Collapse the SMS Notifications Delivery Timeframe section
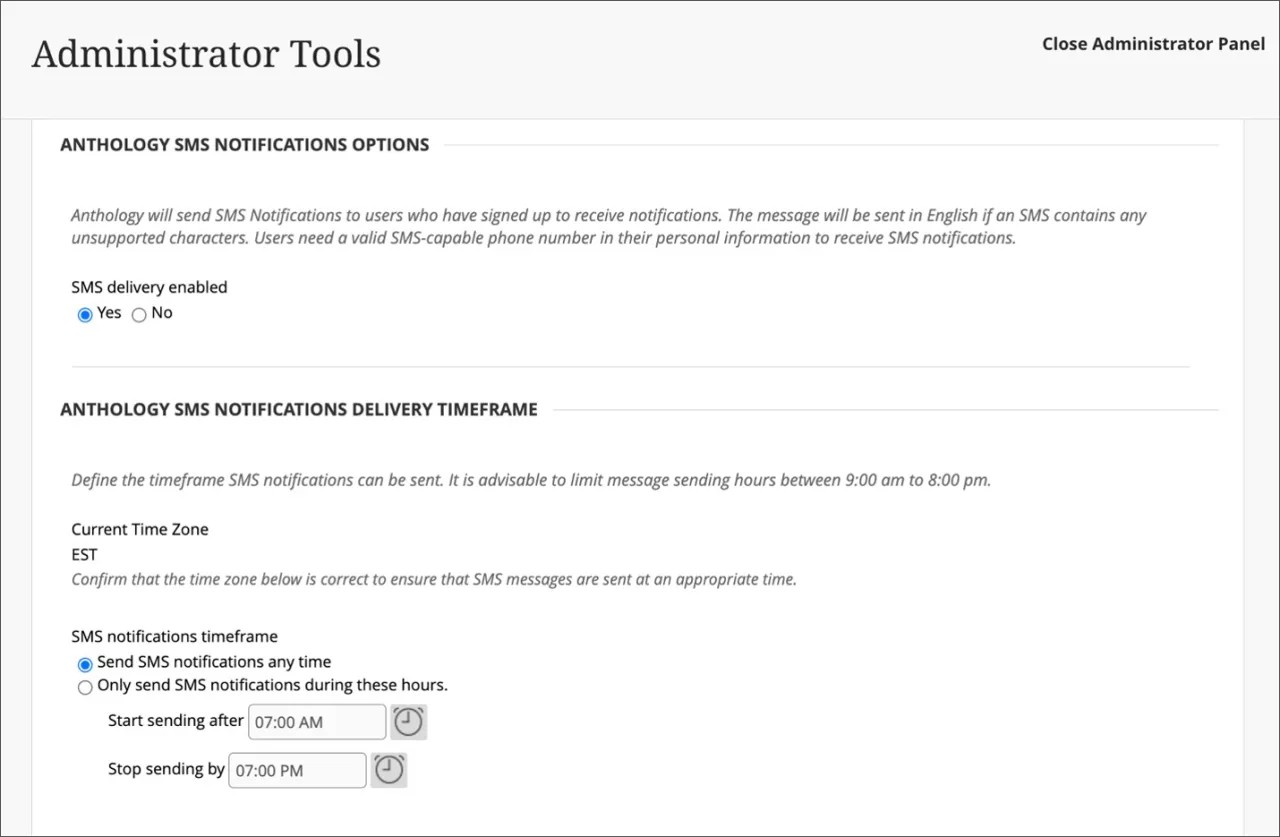The image size is (1280, 837). [x=299, y=409]
